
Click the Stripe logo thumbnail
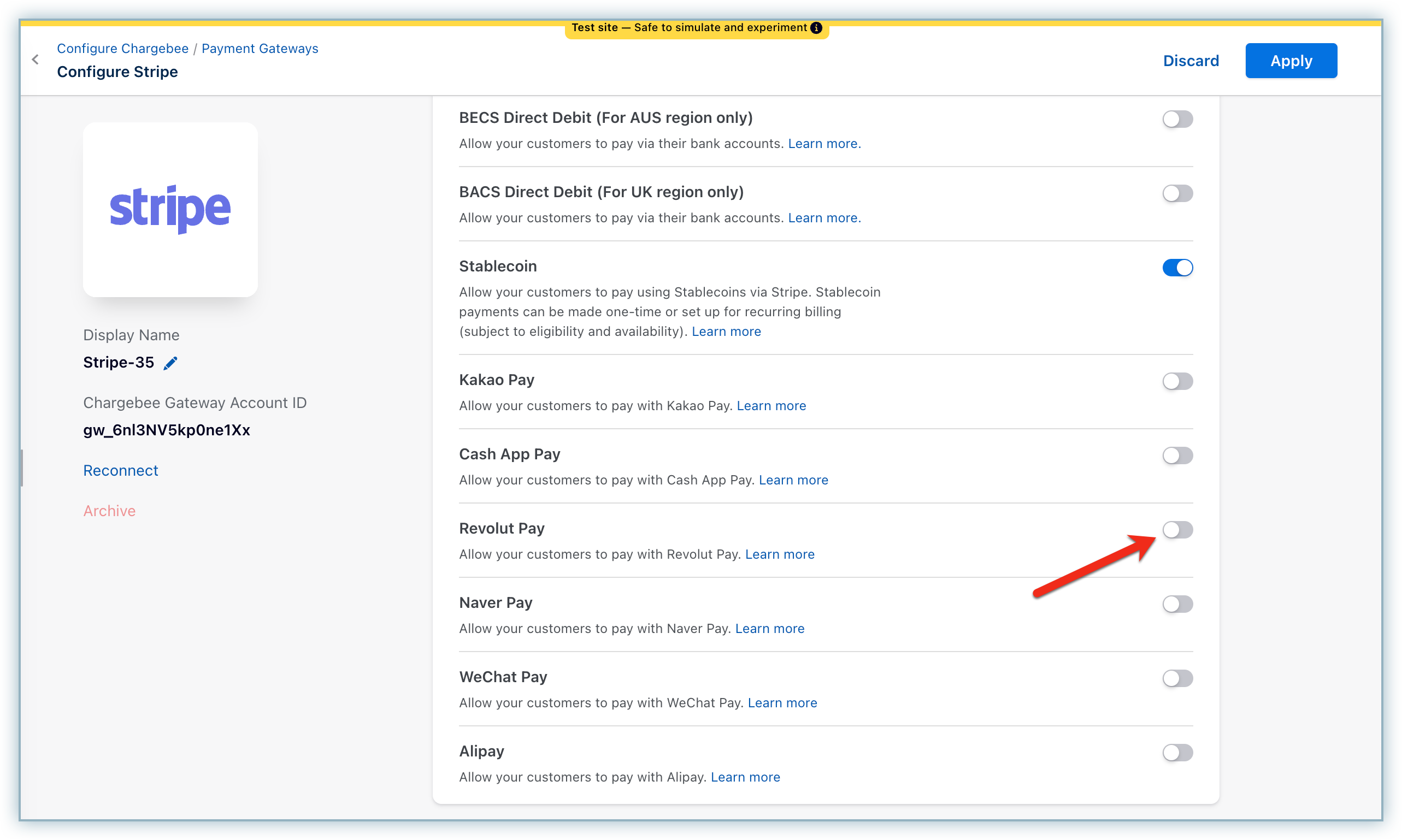point(170,209)
